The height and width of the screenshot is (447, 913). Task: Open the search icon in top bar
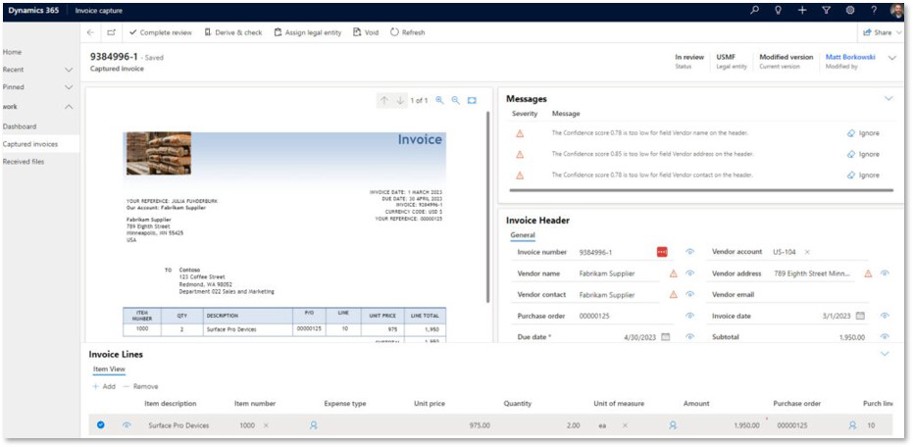tap(755, 10)
